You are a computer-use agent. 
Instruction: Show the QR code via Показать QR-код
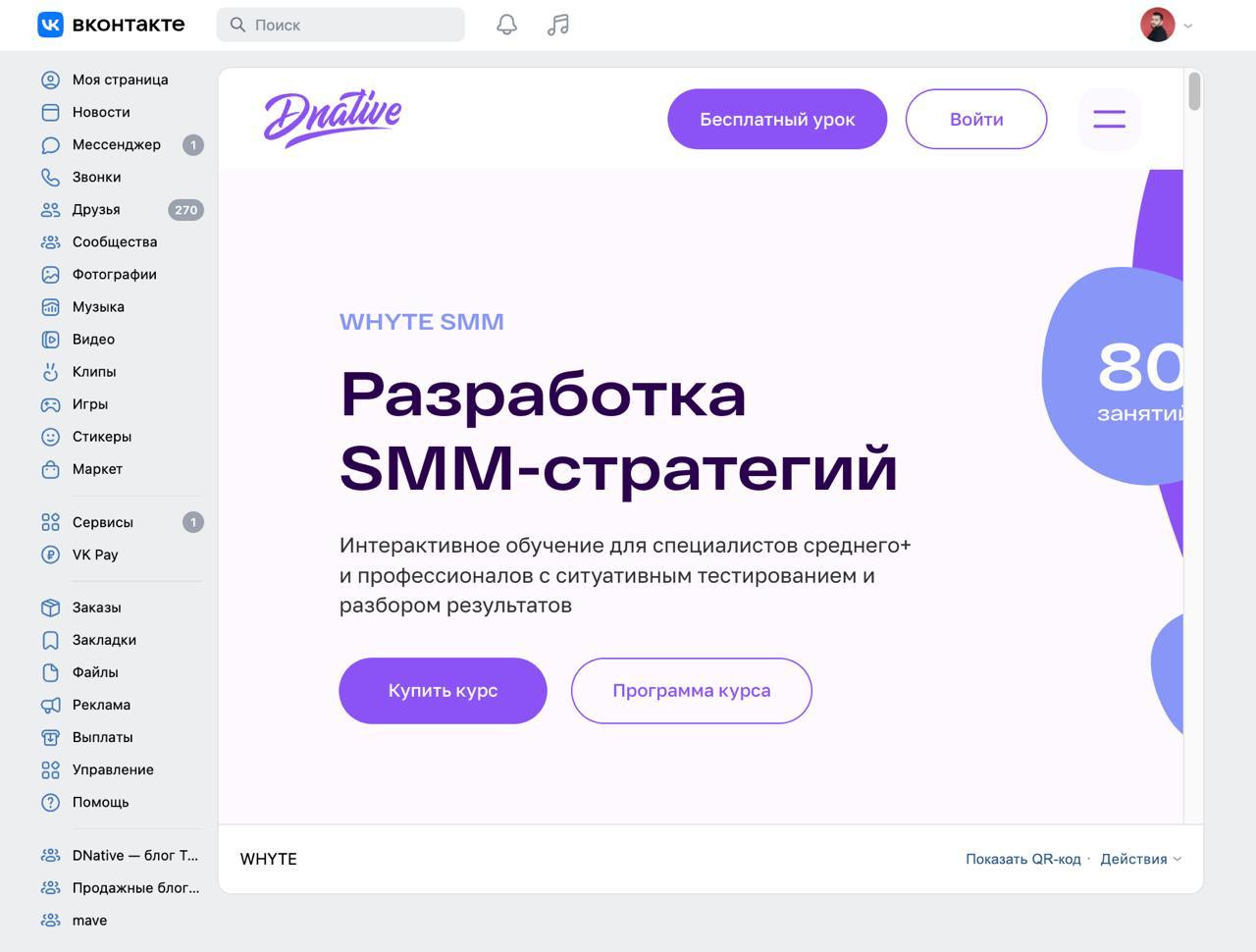[x=1023, y=859]
